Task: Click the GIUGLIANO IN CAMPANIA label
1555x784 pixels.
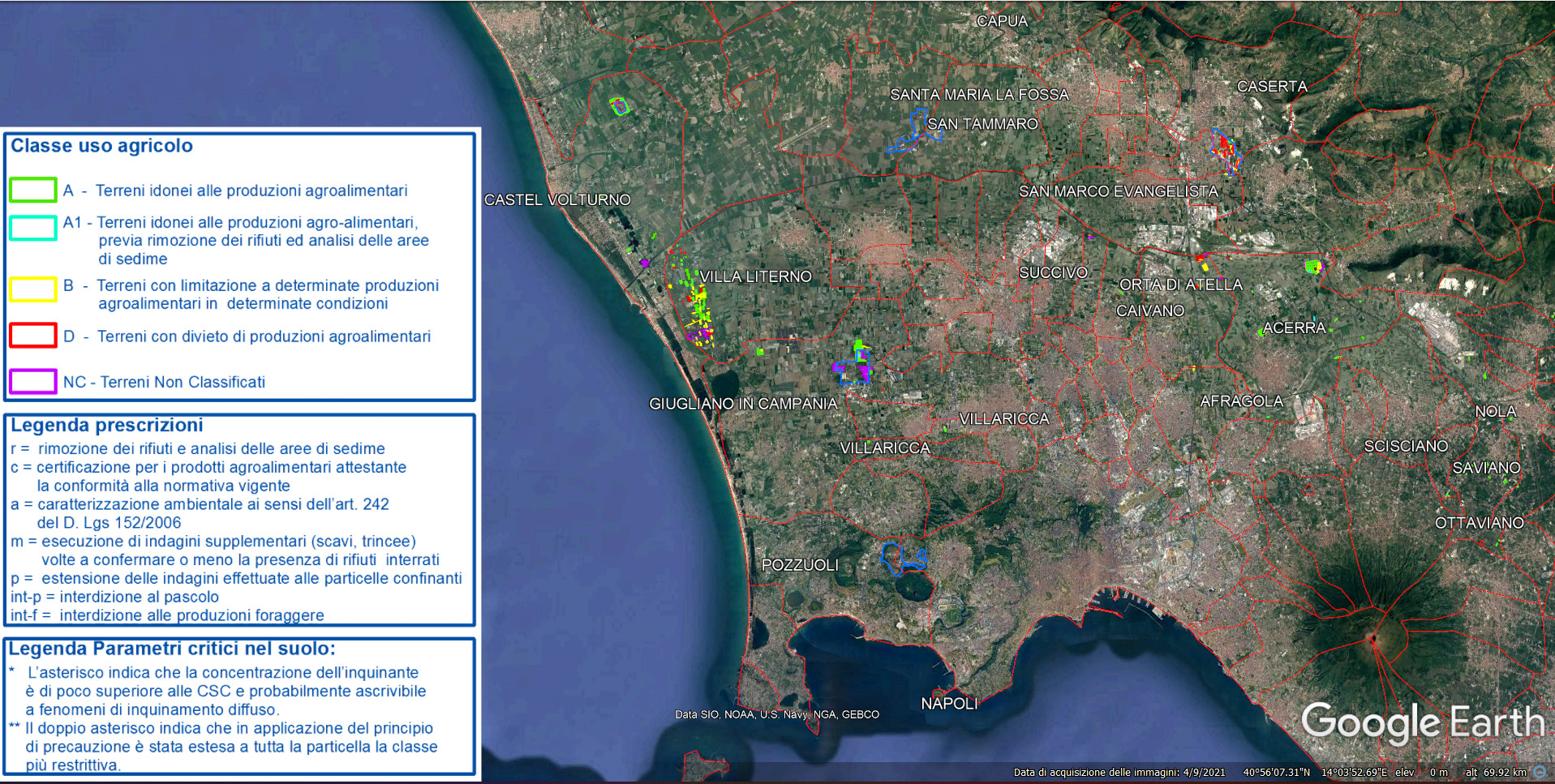Action: click(743, 404)
